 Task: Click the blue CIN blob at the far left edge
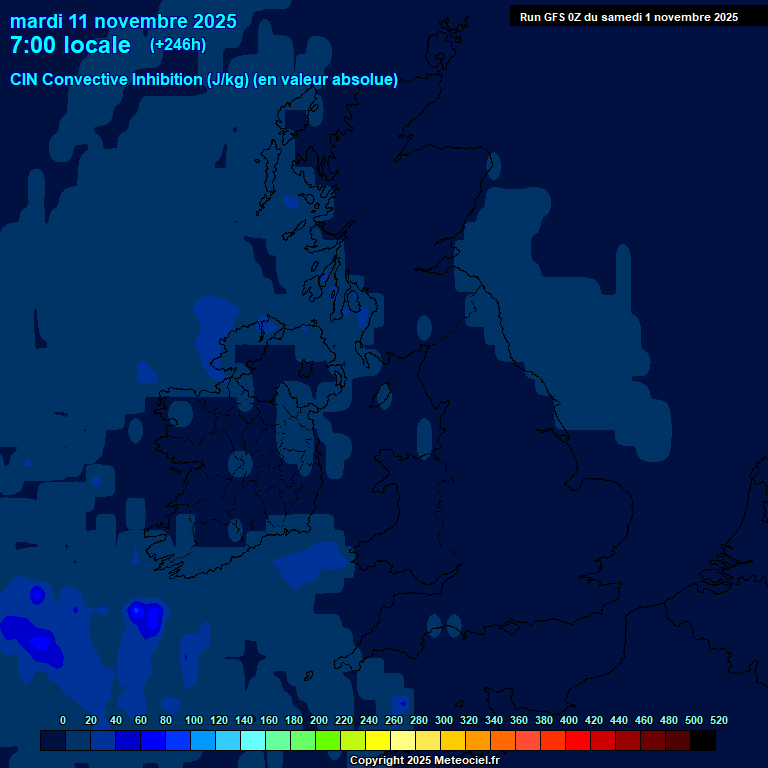click(30, 638)
